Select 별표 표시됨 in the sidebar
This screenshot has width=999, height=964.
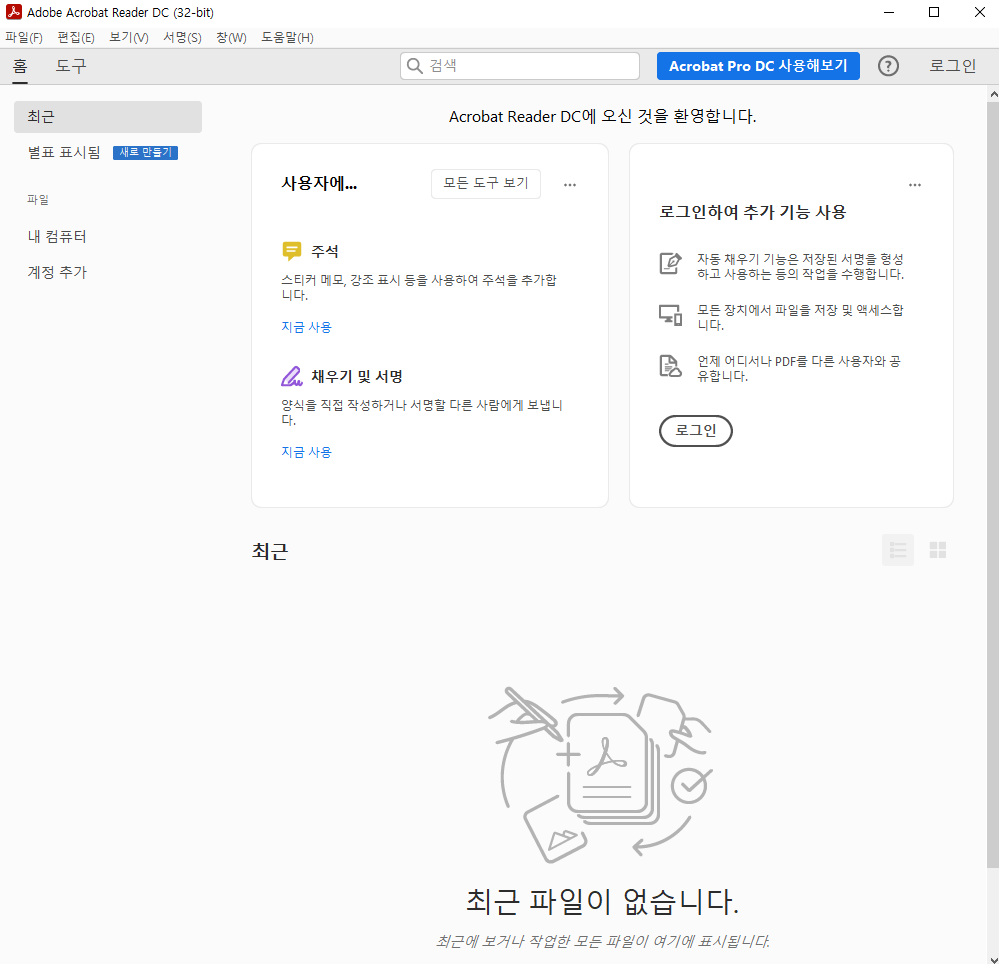(x=64, y=152)
